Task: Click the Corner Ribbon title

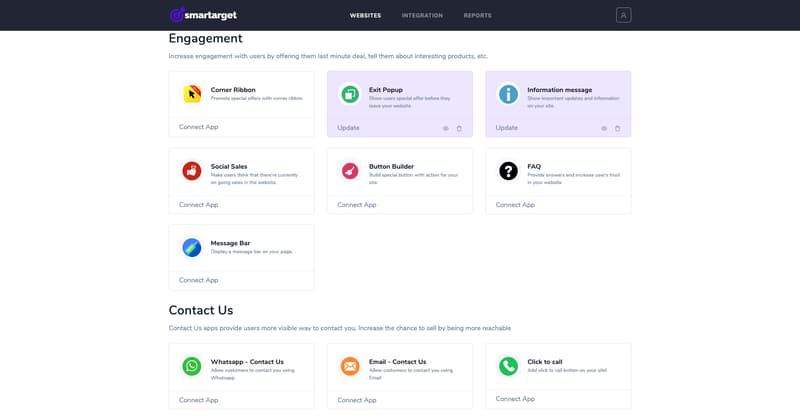Action: (x=233, y=90)
